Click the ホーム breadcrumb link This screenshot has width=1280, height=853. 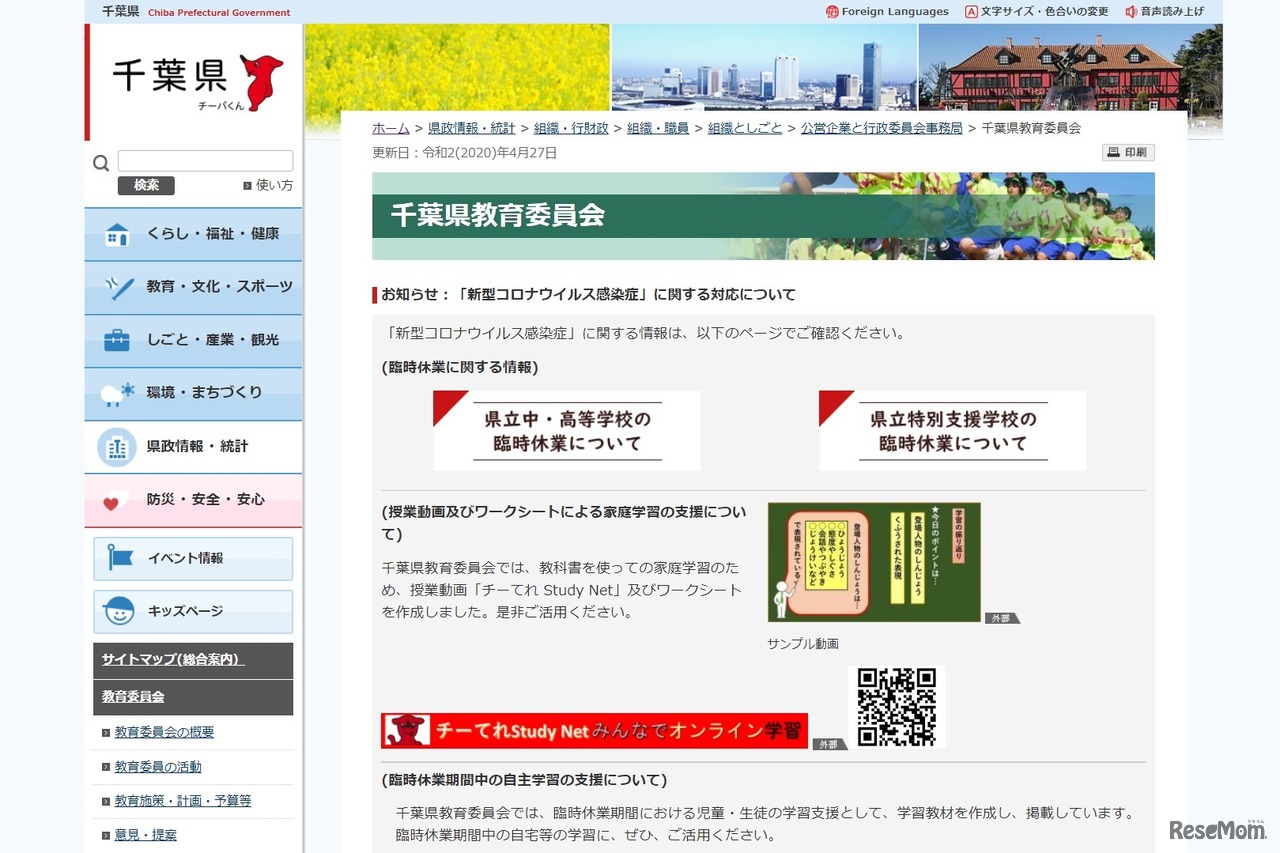[389, 128]
